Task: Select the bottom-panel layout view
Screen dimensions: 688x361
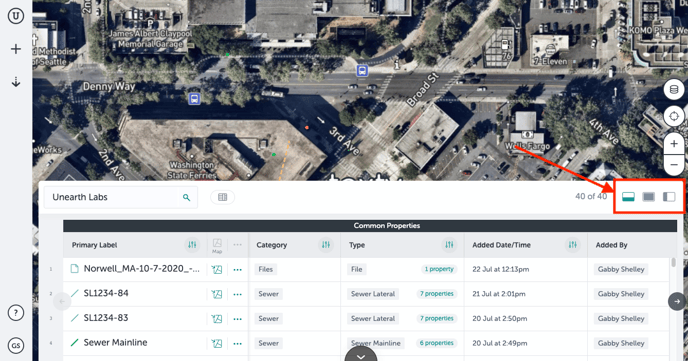Action: [628, 197]
